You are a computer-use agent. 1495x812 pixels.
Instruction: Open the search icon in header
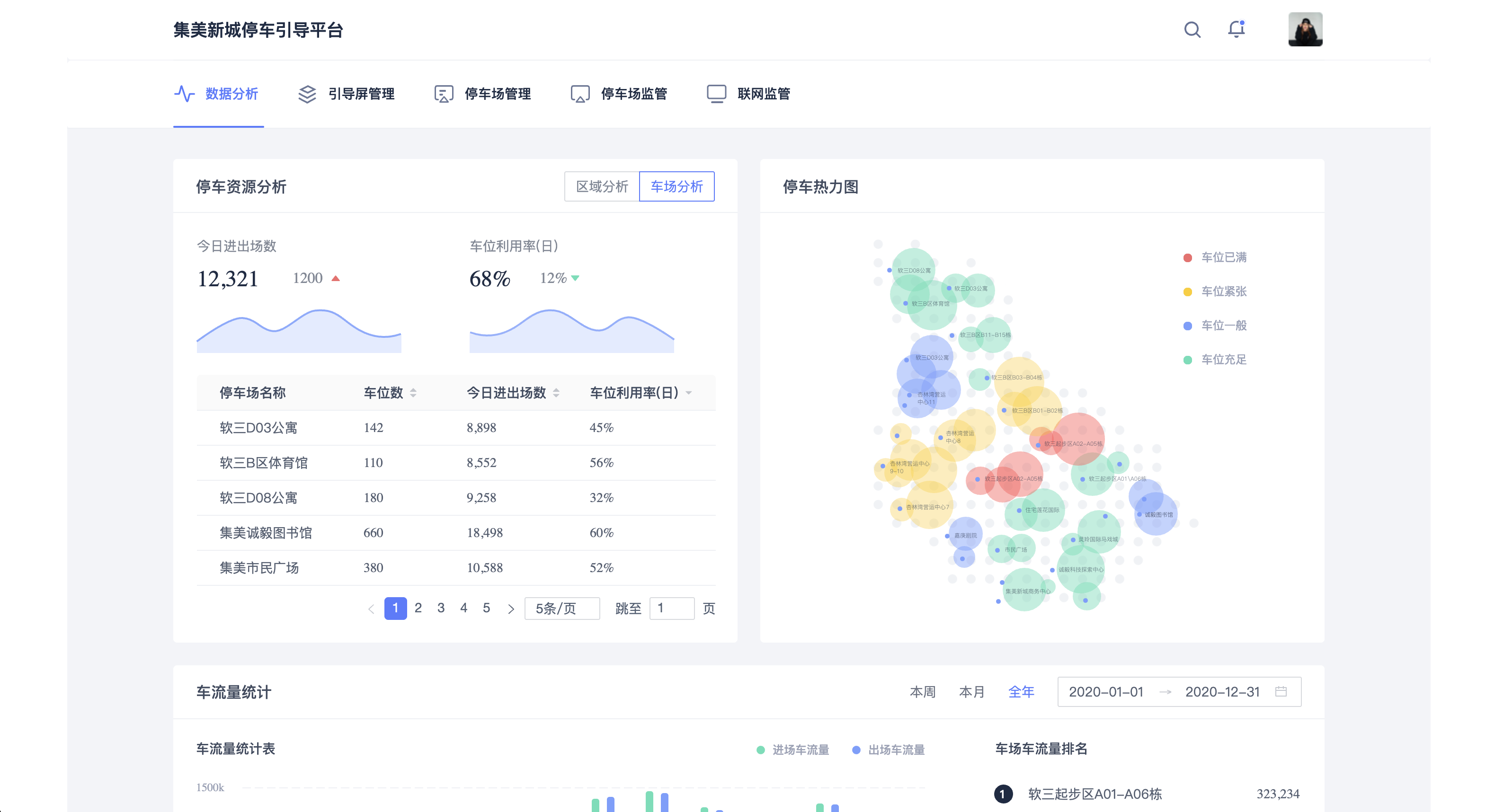(1192, 30)
